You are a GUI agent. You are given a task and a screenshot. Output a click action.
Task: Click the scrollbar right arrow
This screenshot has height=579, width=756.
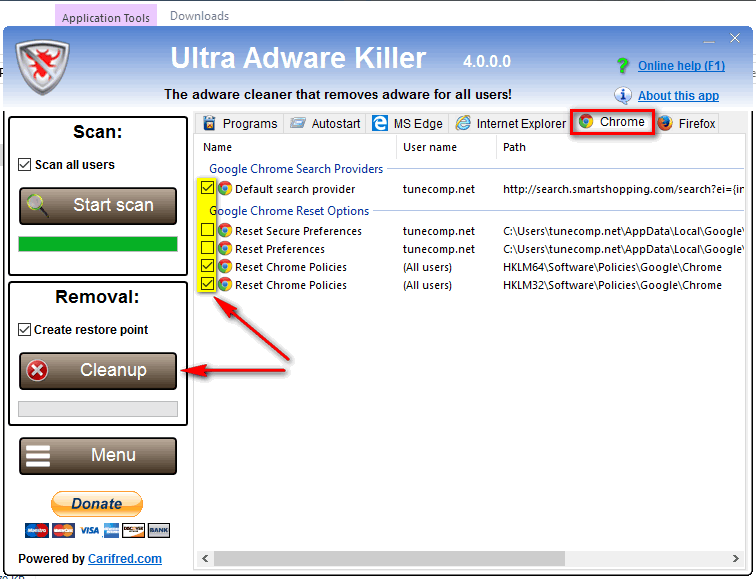(736, 558)
